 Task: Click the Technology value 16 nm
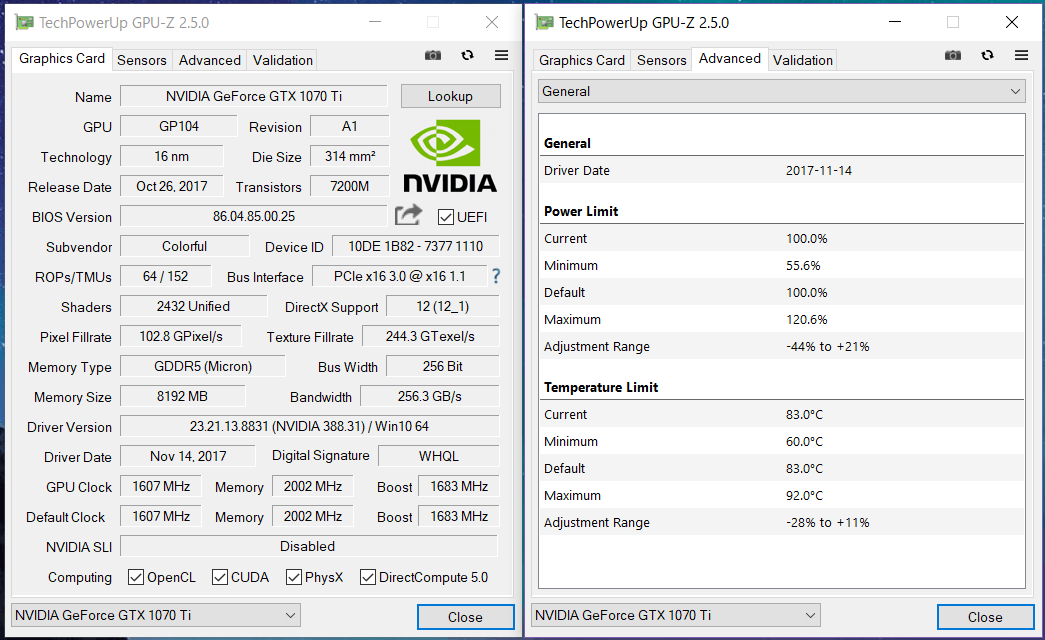coord(171,156)
